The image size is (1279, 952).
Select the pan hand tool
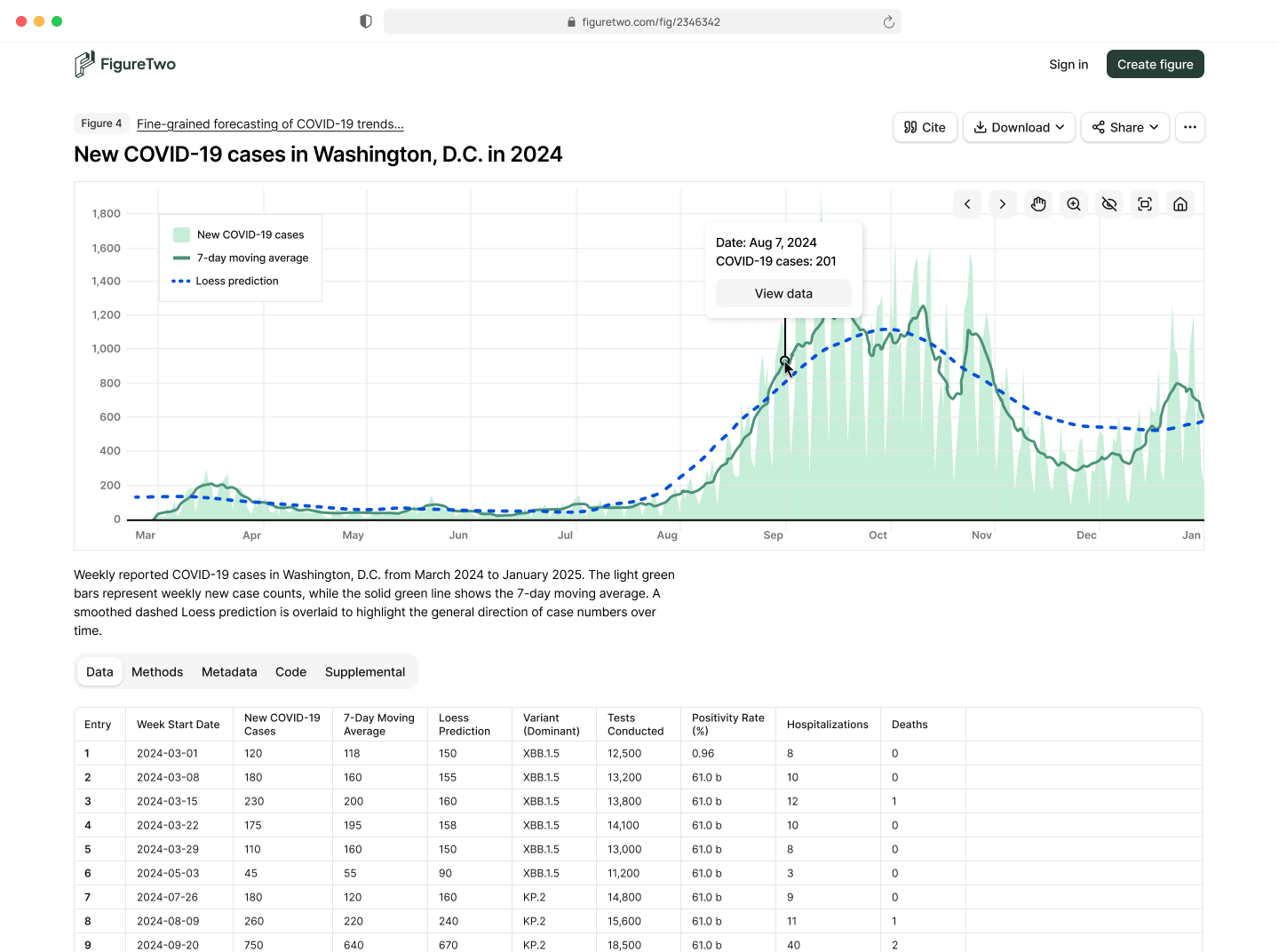pos(1038,204)
